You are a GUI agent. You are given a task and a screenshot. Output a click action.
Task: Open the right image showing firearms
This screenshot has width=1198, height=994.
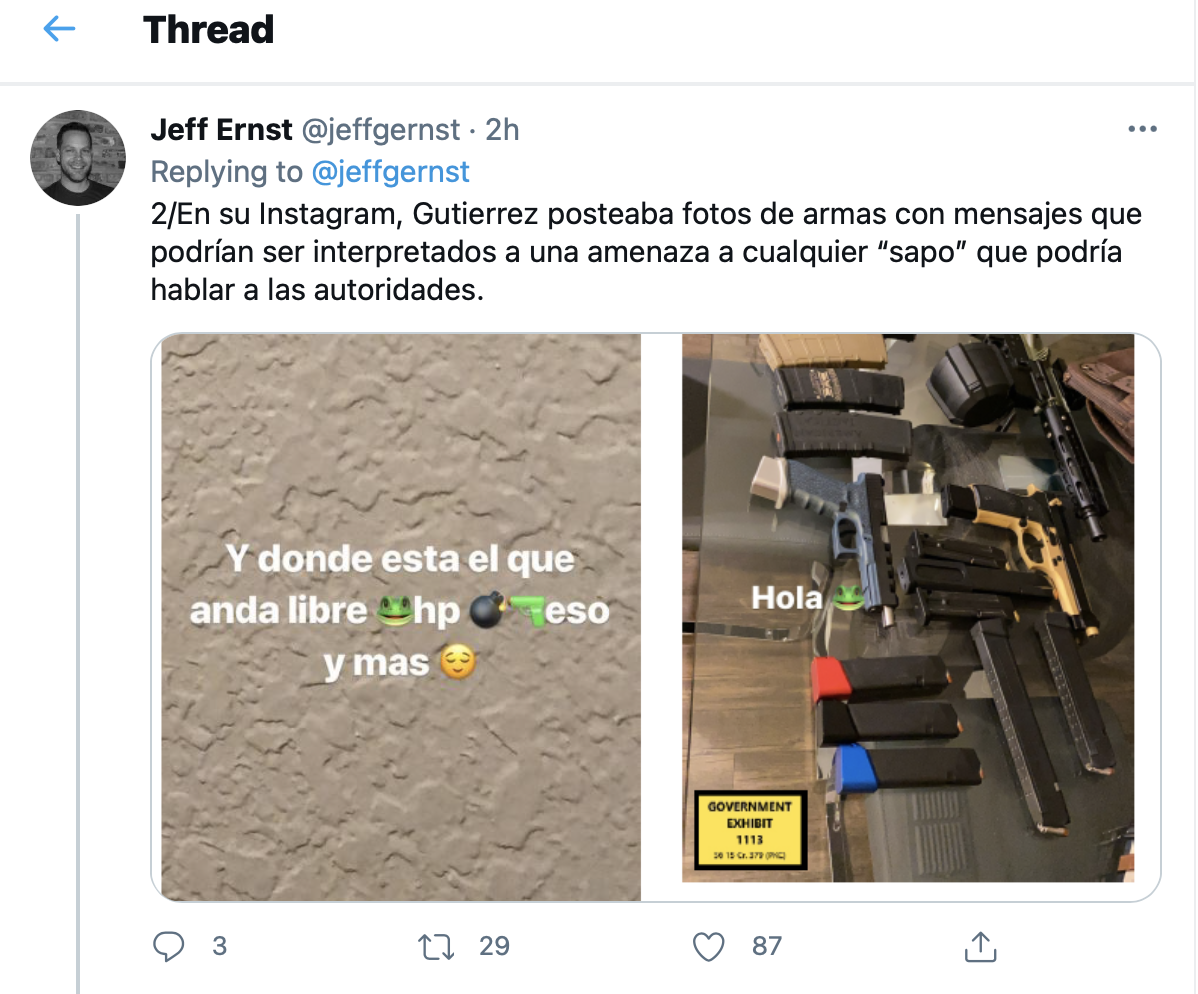908,608
